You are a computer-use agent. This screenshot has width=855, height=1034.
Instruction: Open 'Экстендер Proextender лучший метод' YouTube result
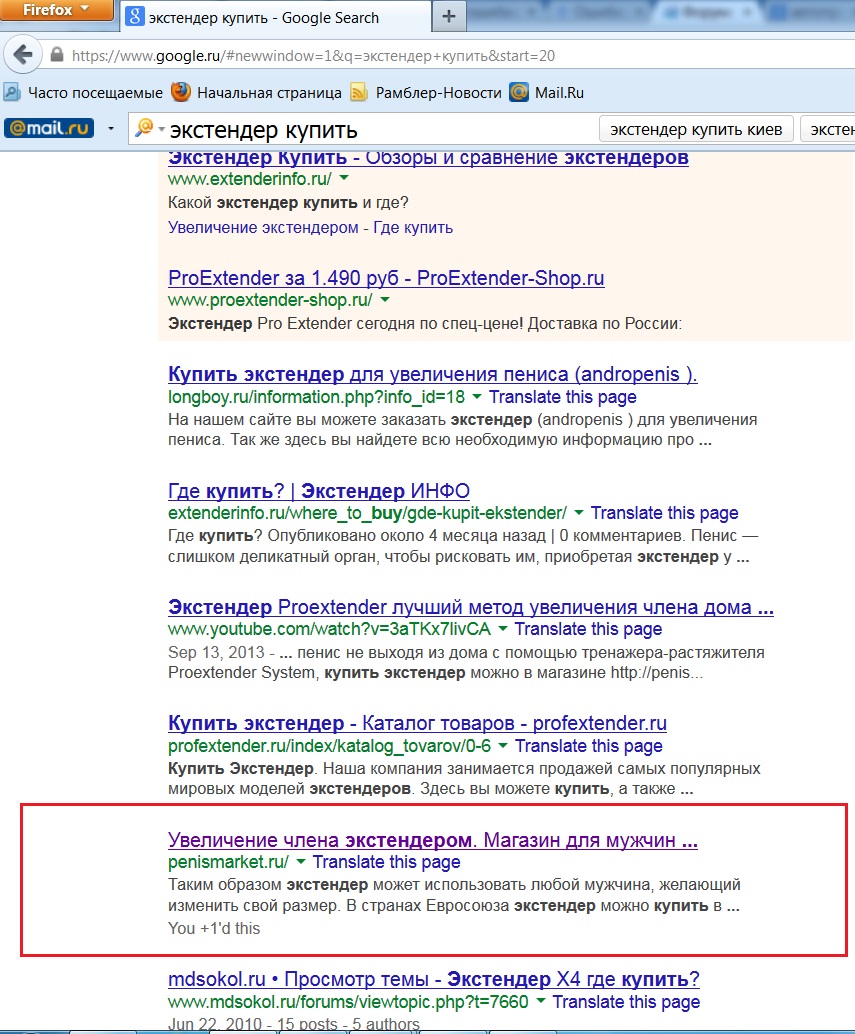(x=471, y=607)
